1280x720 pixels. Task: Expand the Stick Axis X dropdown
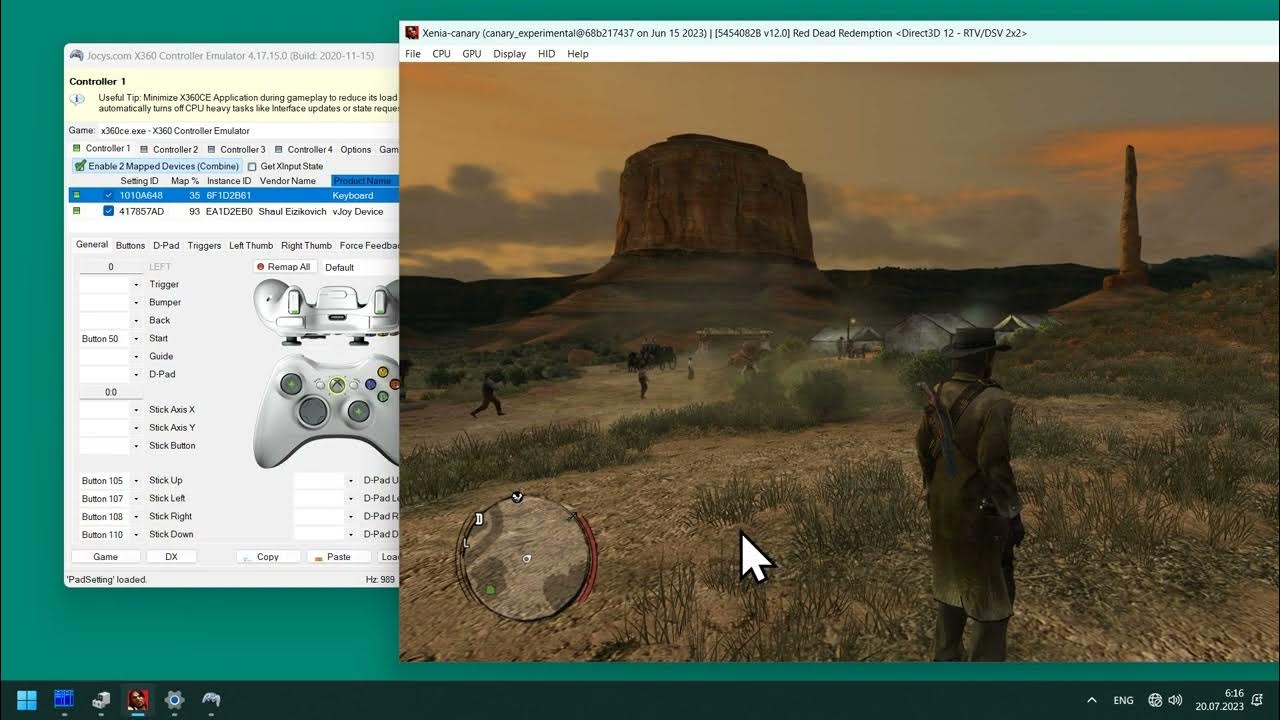(136, 410)
